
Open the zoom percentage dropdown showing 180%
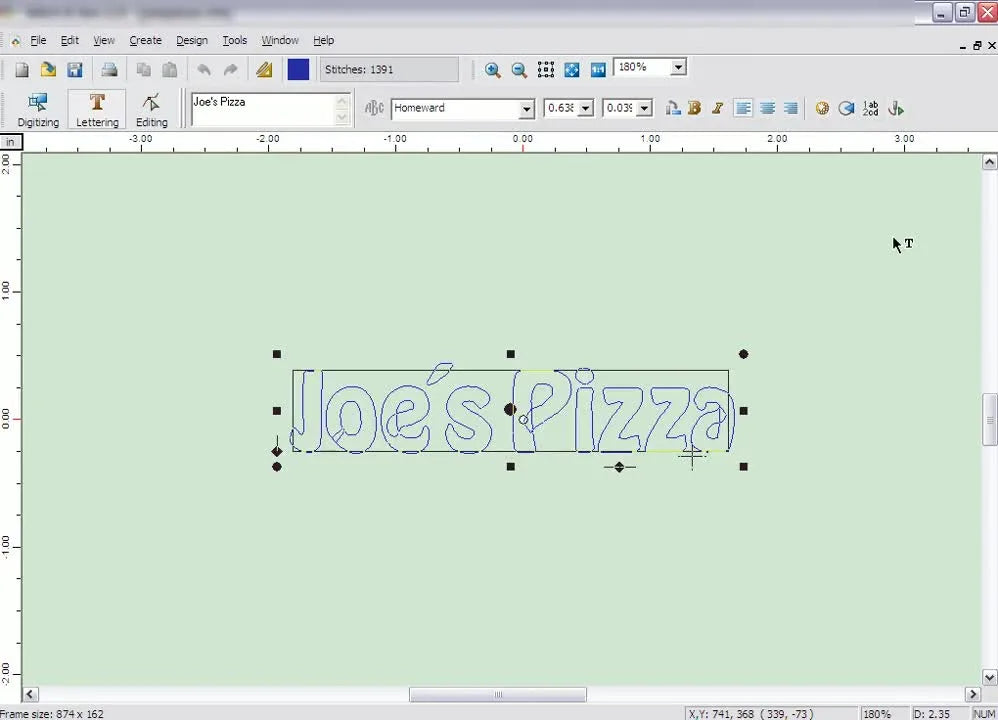(678, 67)
